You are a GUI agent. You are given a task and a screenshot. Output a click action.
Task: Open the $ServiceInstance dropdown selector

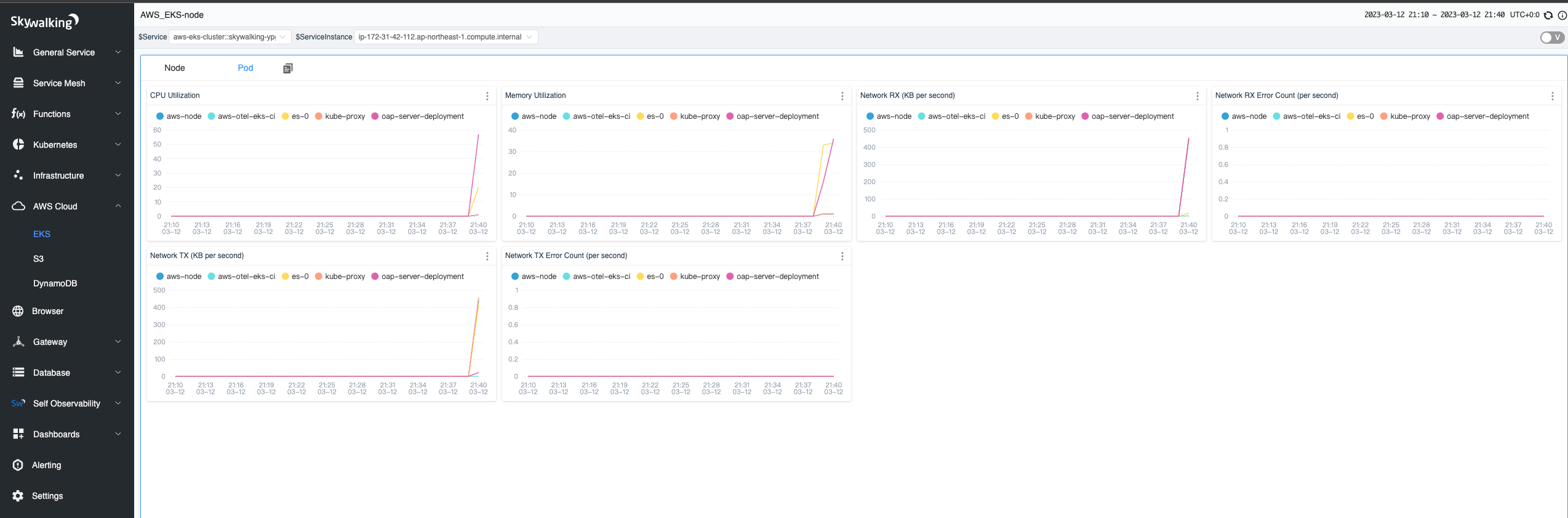point(446,37)
